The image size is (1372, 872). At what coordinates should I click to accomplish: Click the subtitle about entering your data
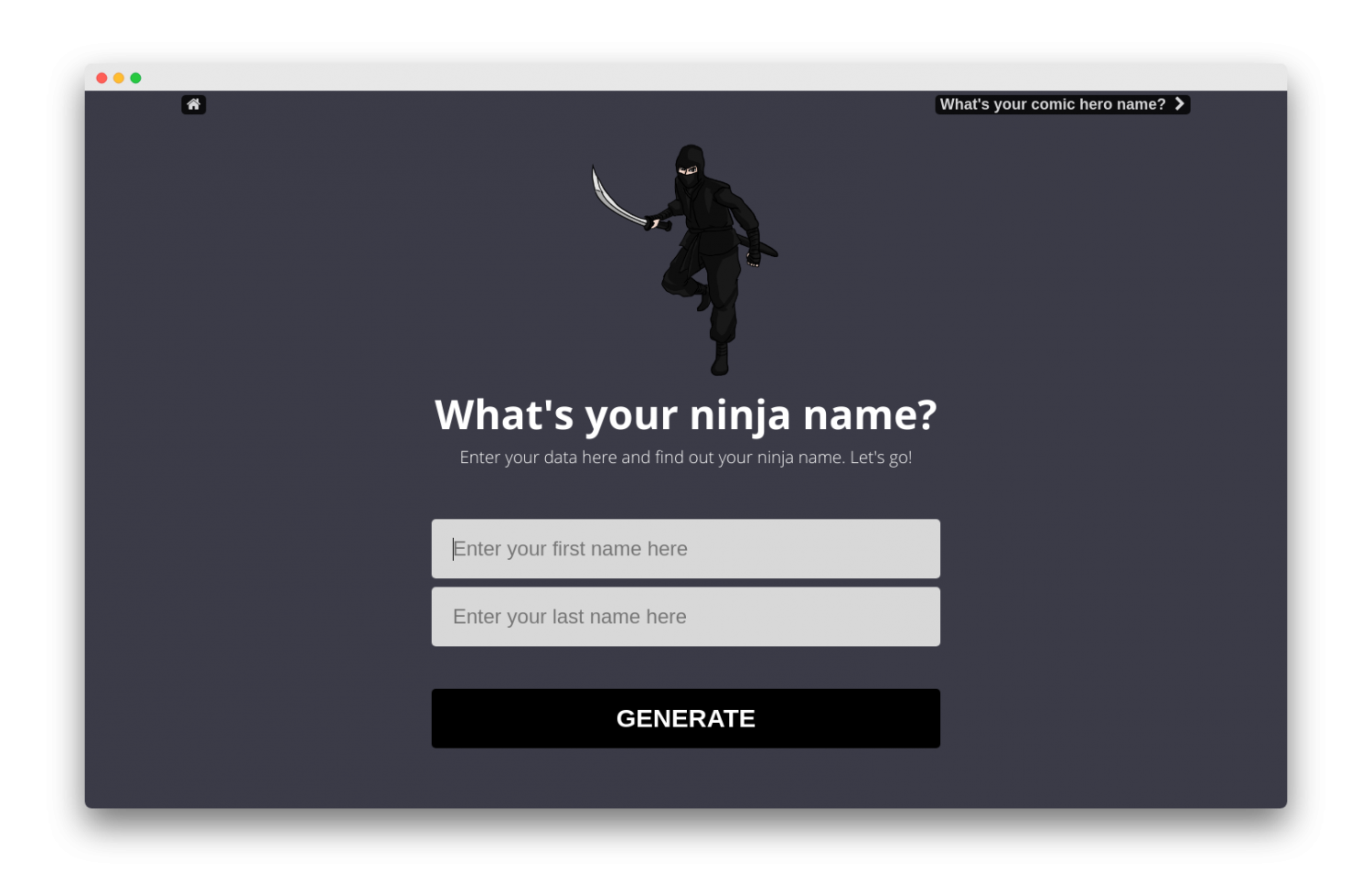click(686, 457)
